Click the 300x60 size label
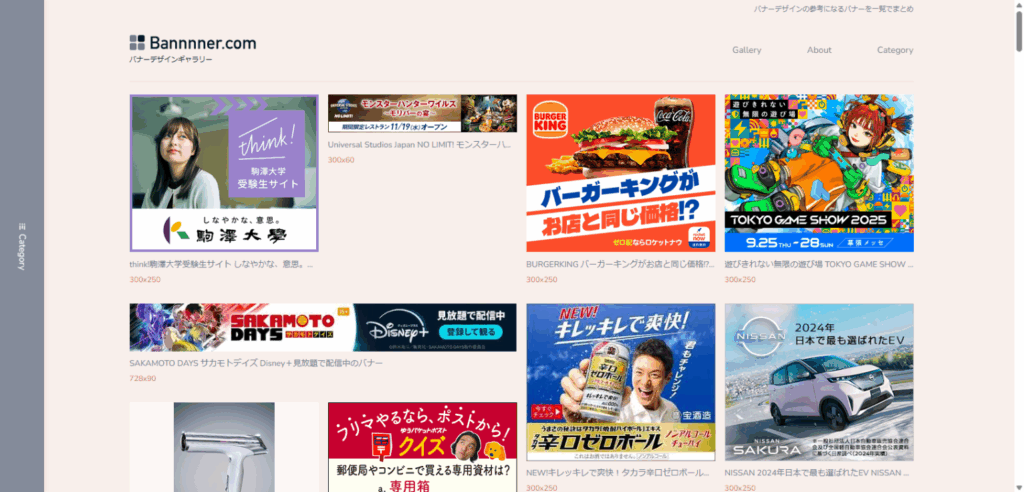Image resolution: width=1024 pixels, height=492 pixels. coord(341,160)
